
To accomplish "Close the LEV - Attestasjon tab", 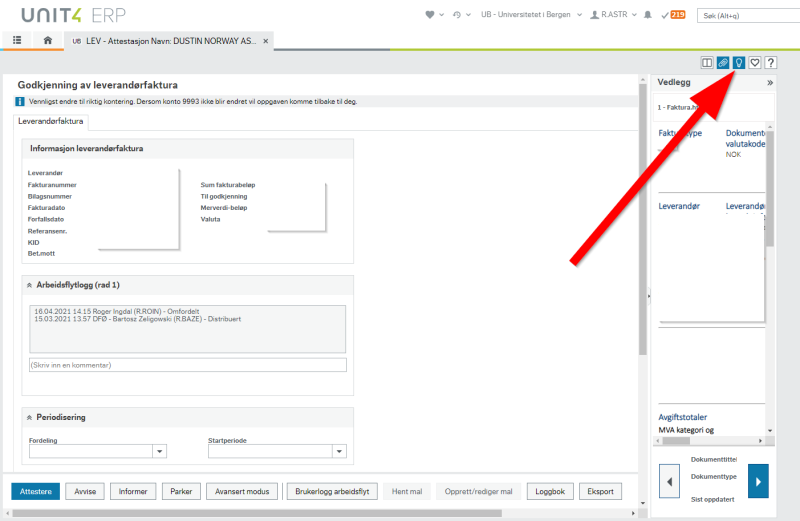I will (x=265, y=41).
